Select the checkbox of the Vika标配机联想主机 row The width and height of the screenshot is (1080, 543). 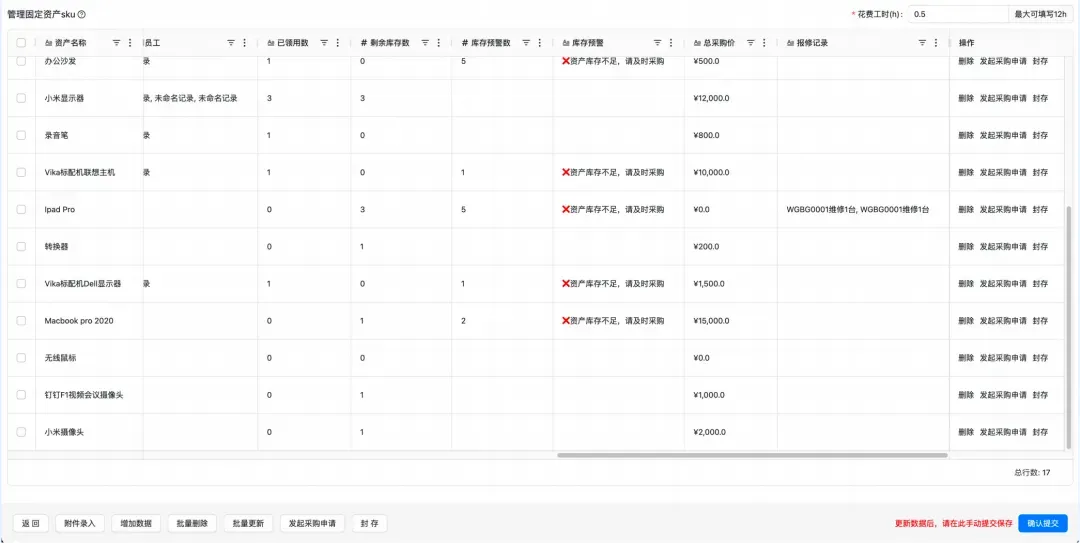pyautogui.click(x=21, y=172)
